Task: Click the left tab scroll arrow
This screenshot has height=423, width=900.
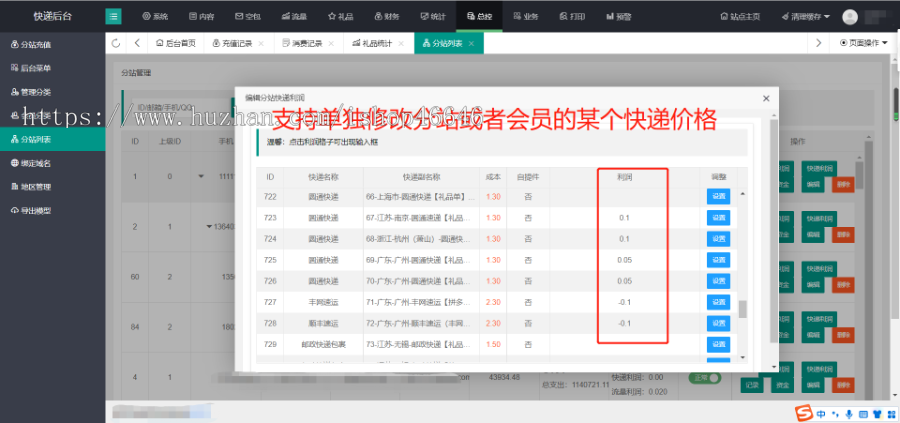Action: pos(137,43)
